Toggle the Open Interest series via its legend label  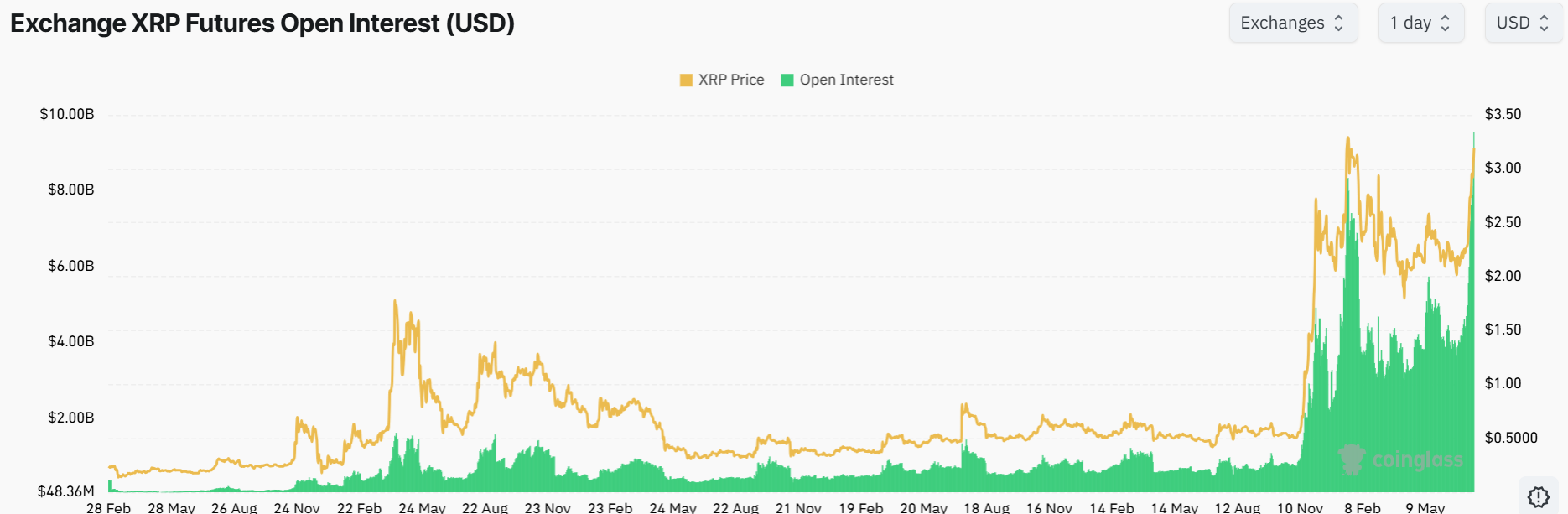coord(847,79)
